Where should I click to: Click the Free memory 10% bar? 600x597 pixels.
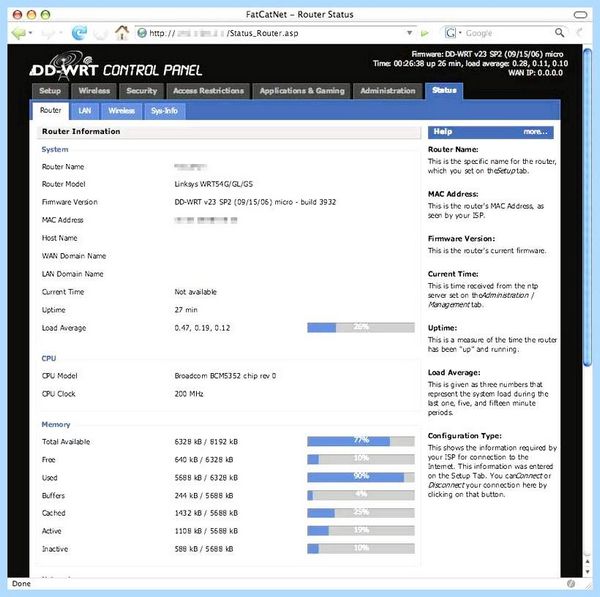tap(360, 459)
